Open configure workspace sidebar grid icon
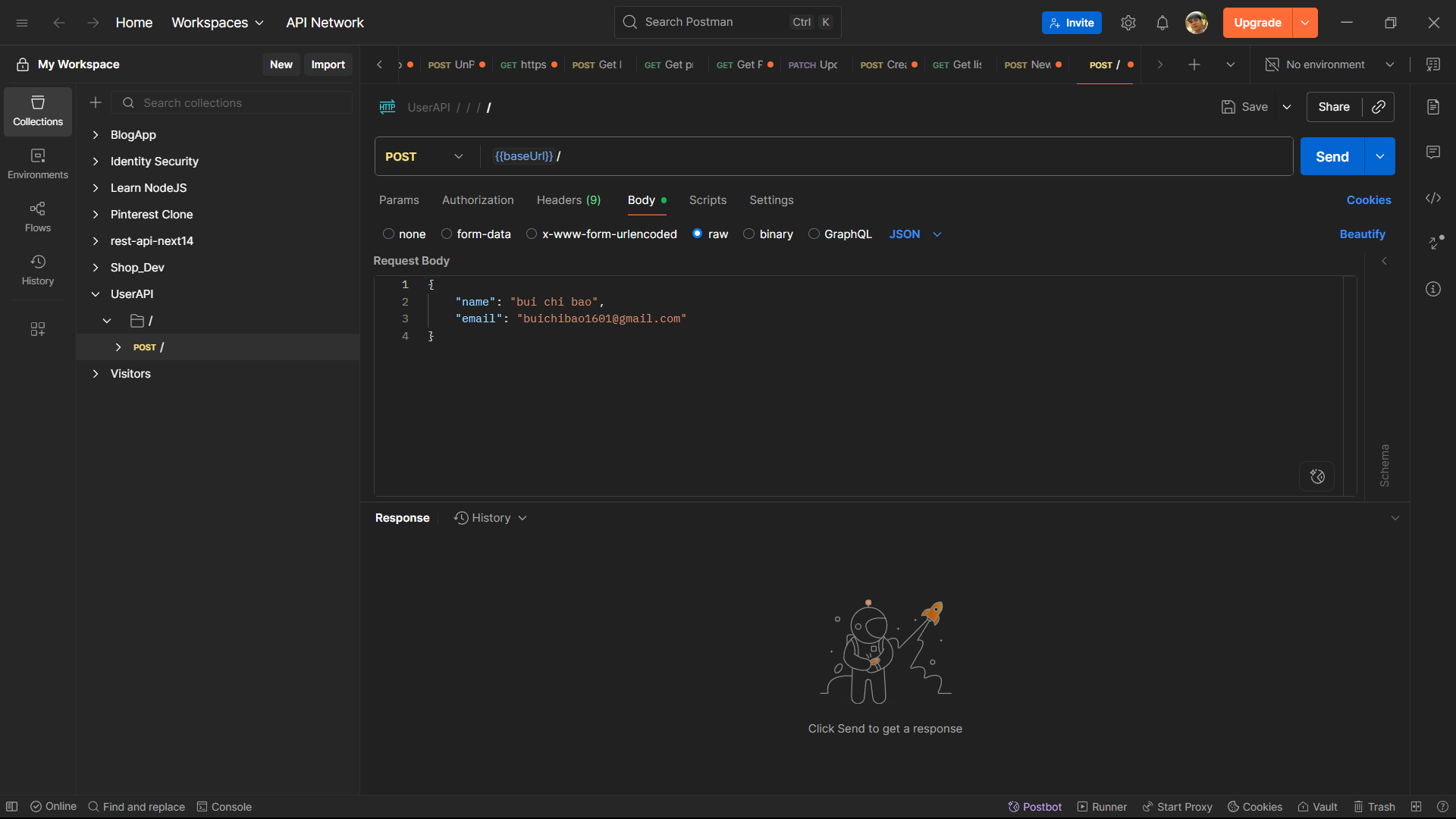 coord(38,328)
